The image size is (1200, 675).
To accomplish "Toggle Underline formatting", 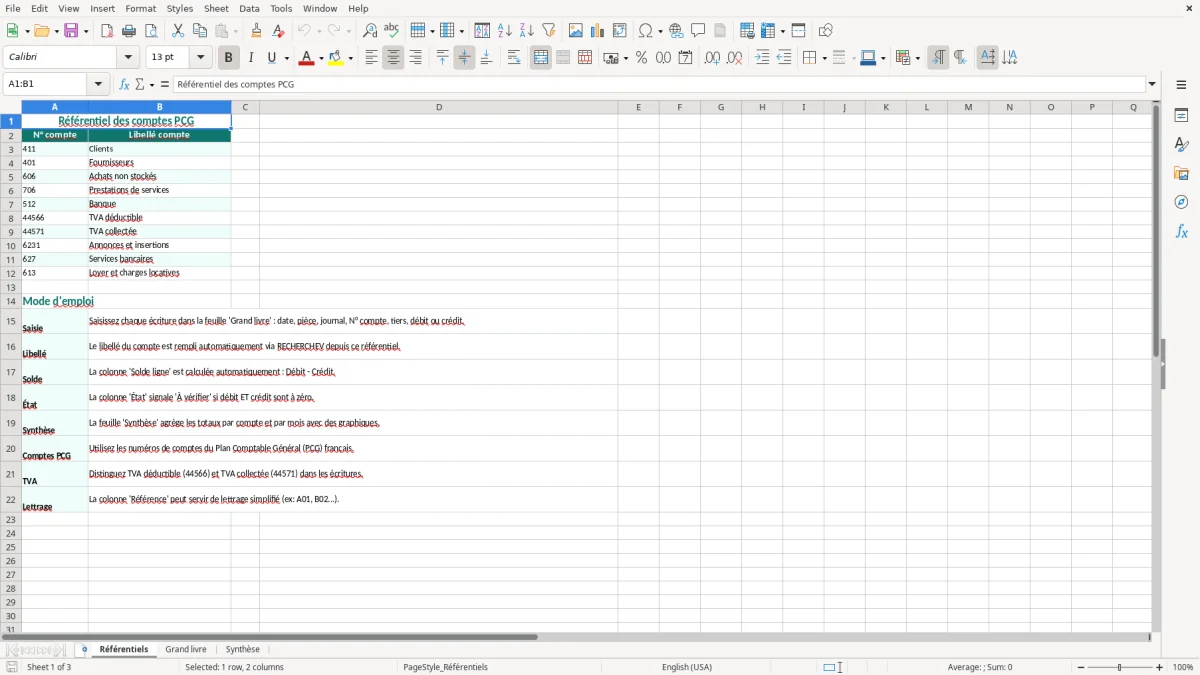I will 272,58.
